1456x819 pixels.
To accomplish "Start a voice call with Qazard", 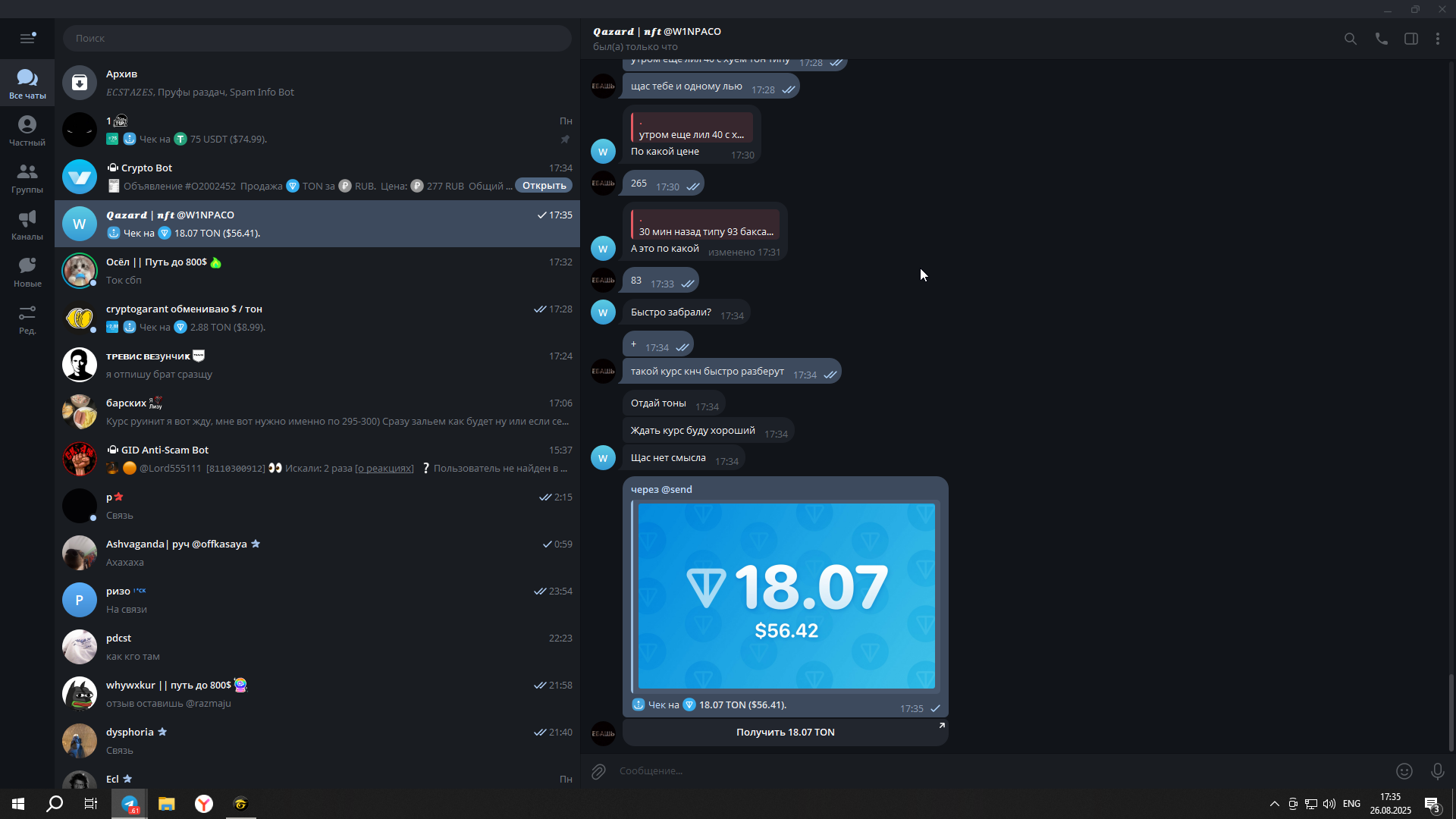I will (1382, 39).
